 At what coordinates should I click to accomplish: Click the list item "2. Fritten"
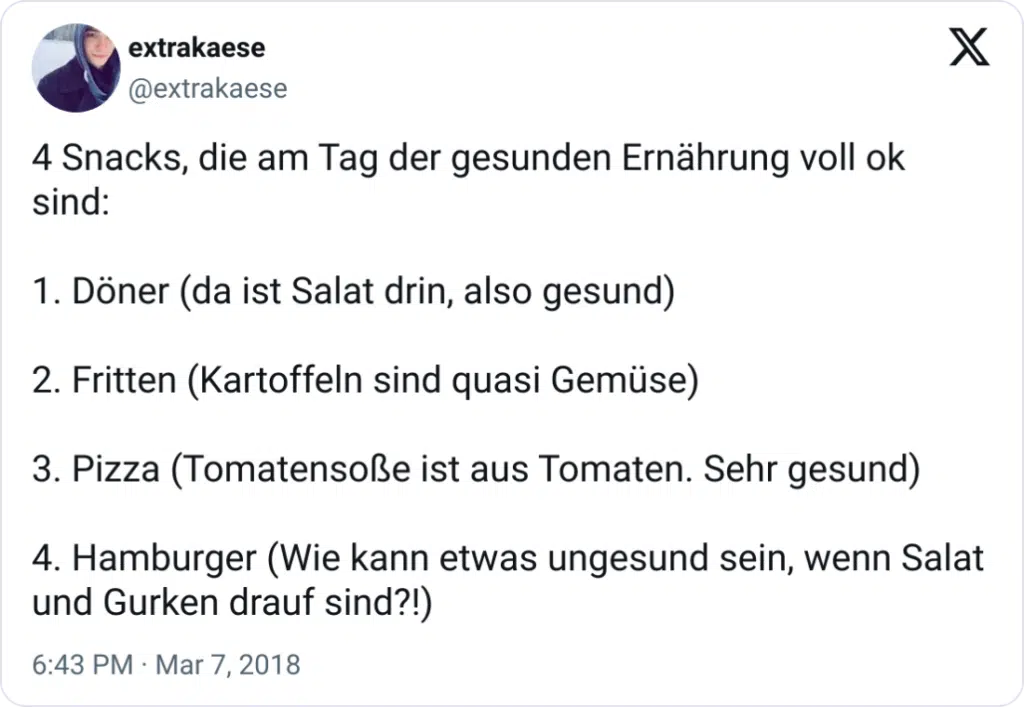point(104,380)
